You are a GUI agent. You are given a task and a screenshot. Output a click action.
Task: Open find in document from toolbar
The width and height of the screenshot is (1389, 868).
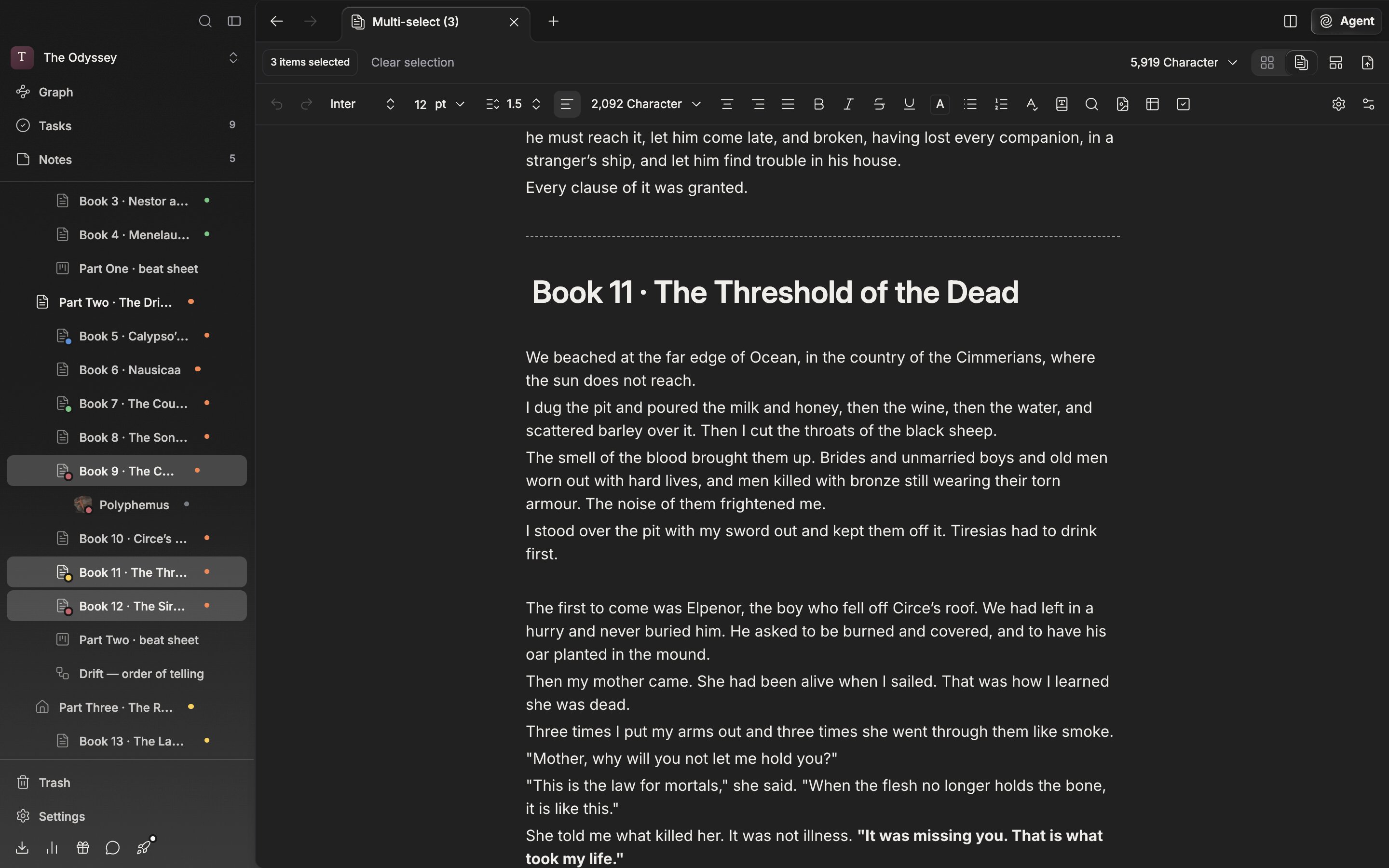coord(1092,104)
